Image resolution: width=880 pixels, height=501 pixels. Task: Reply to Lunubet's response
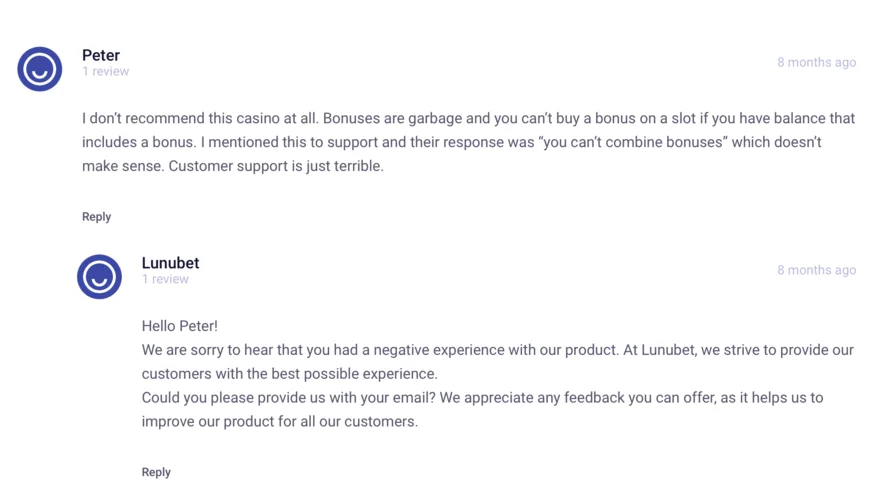(x=156, y=472)
